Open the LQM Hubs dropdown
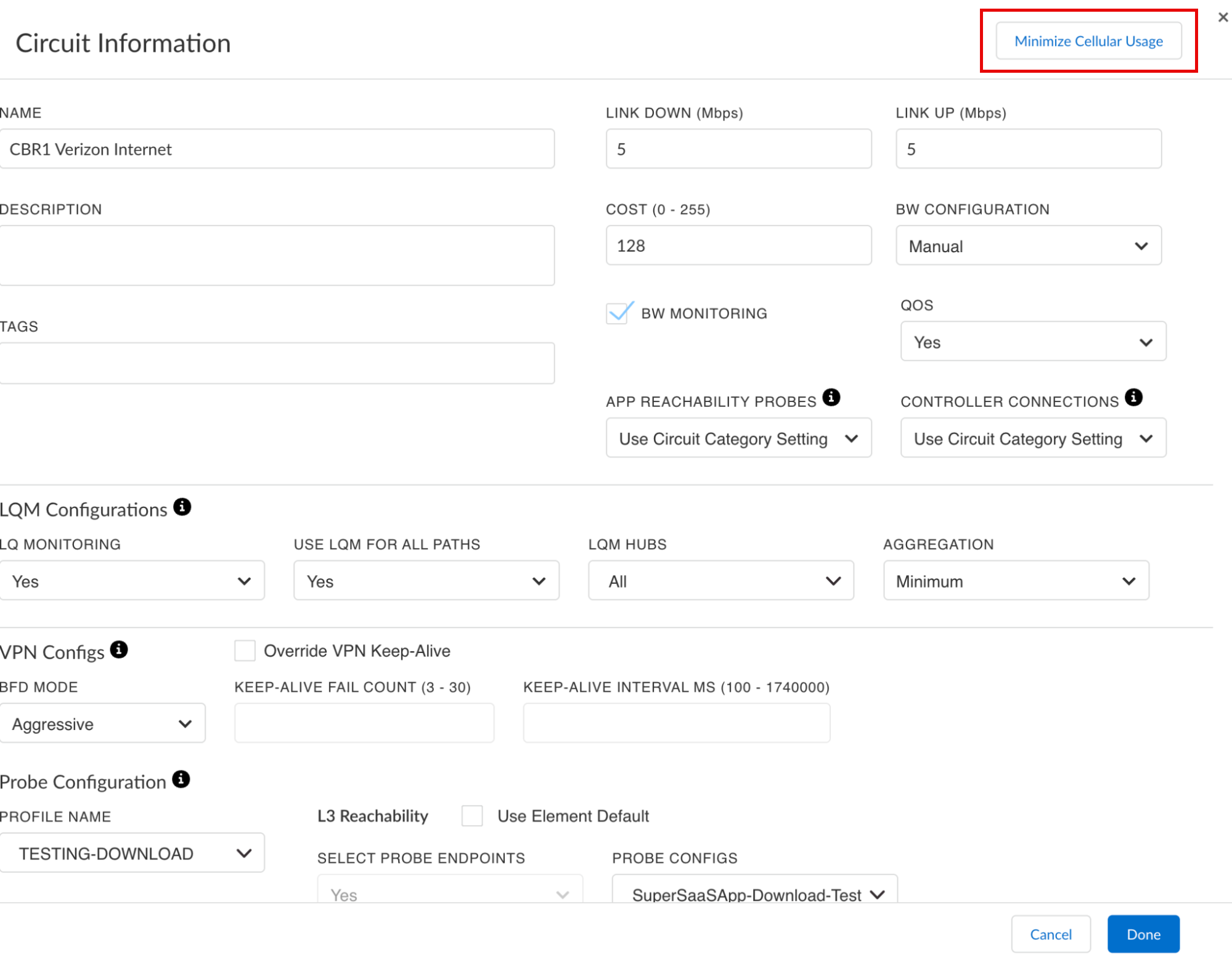Image resolution: width=1232 pixels, height=965 pixels. [720, 581]
